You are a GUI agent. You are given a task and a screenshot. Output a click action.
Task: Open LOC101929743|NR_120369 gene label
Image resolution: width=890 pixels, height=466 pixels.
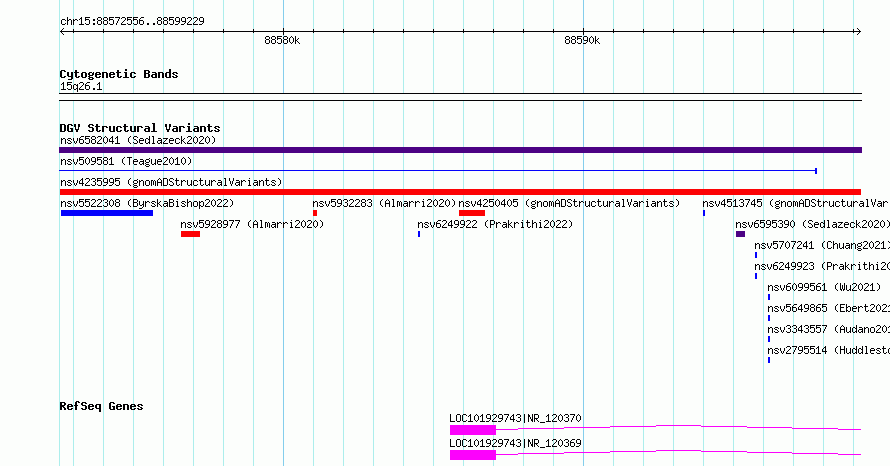[515, 443]
